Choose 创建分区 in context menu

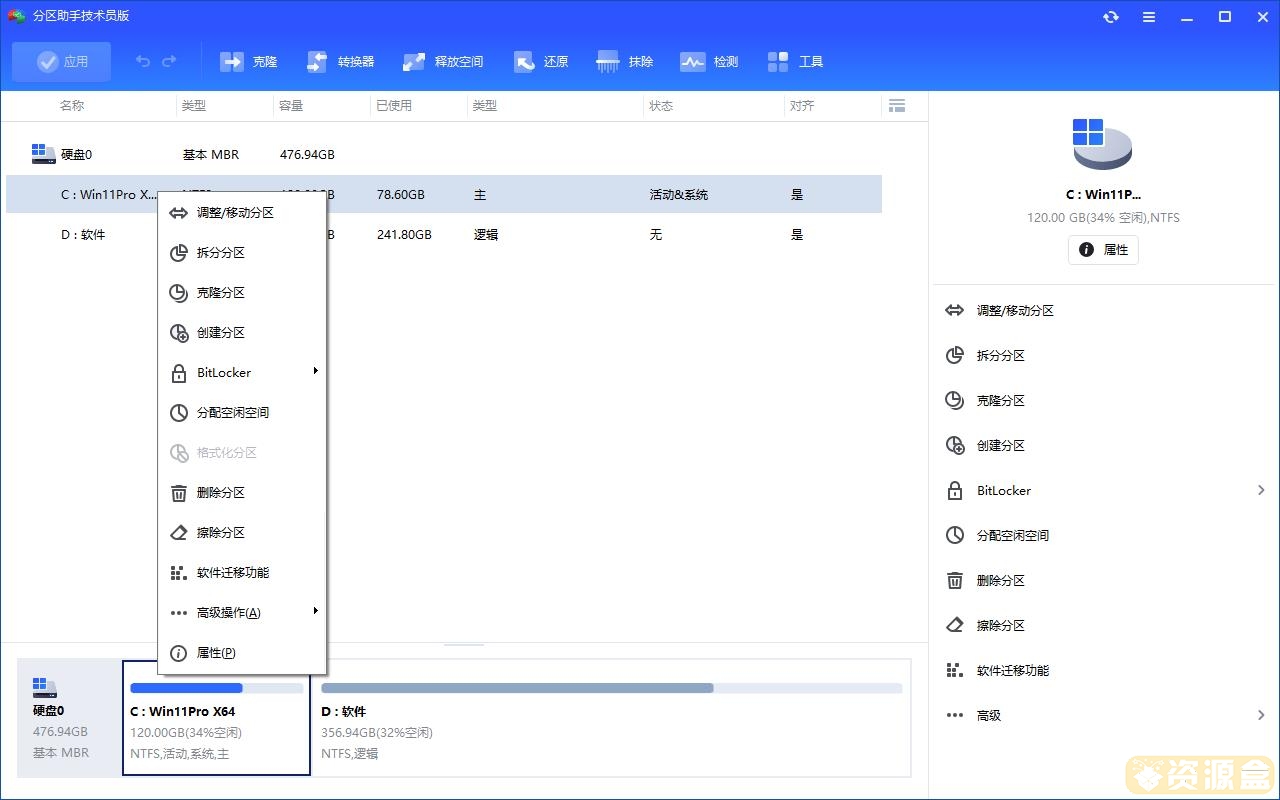pos(242,332)
